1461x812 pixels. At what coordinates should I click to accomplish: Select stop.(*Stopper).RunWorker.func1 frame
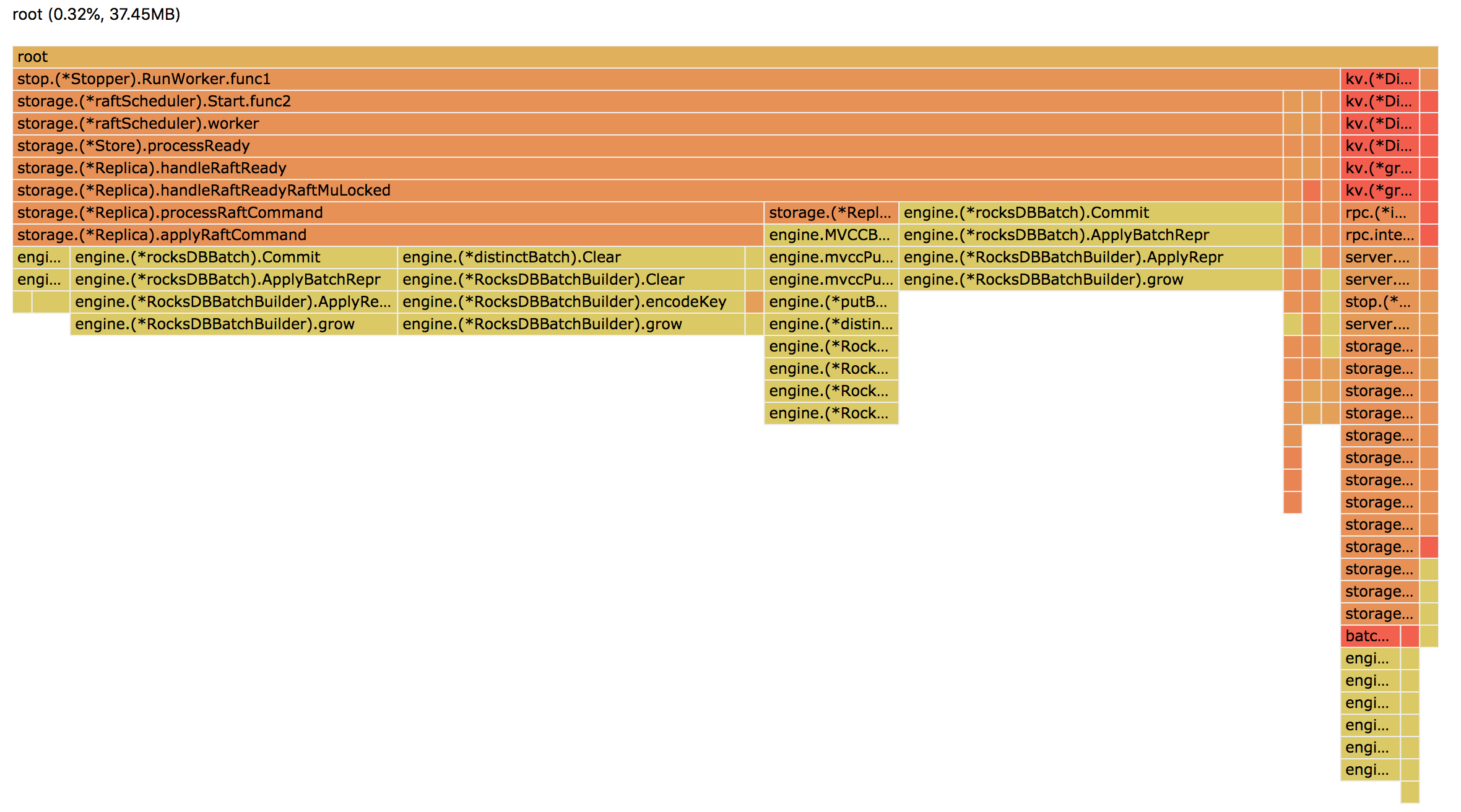[x=675, y=79]
